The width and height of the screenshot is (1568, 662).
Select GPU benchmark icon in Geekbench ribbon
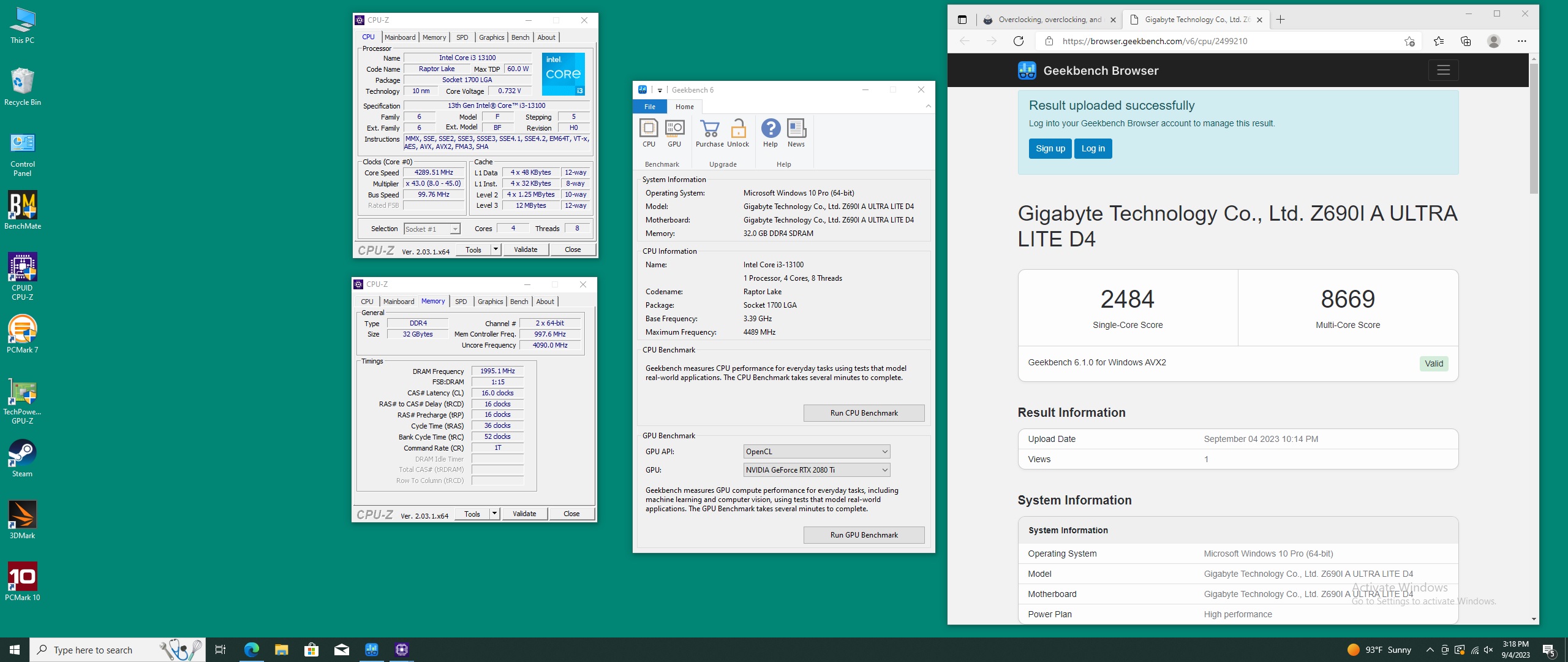(674, 133)
